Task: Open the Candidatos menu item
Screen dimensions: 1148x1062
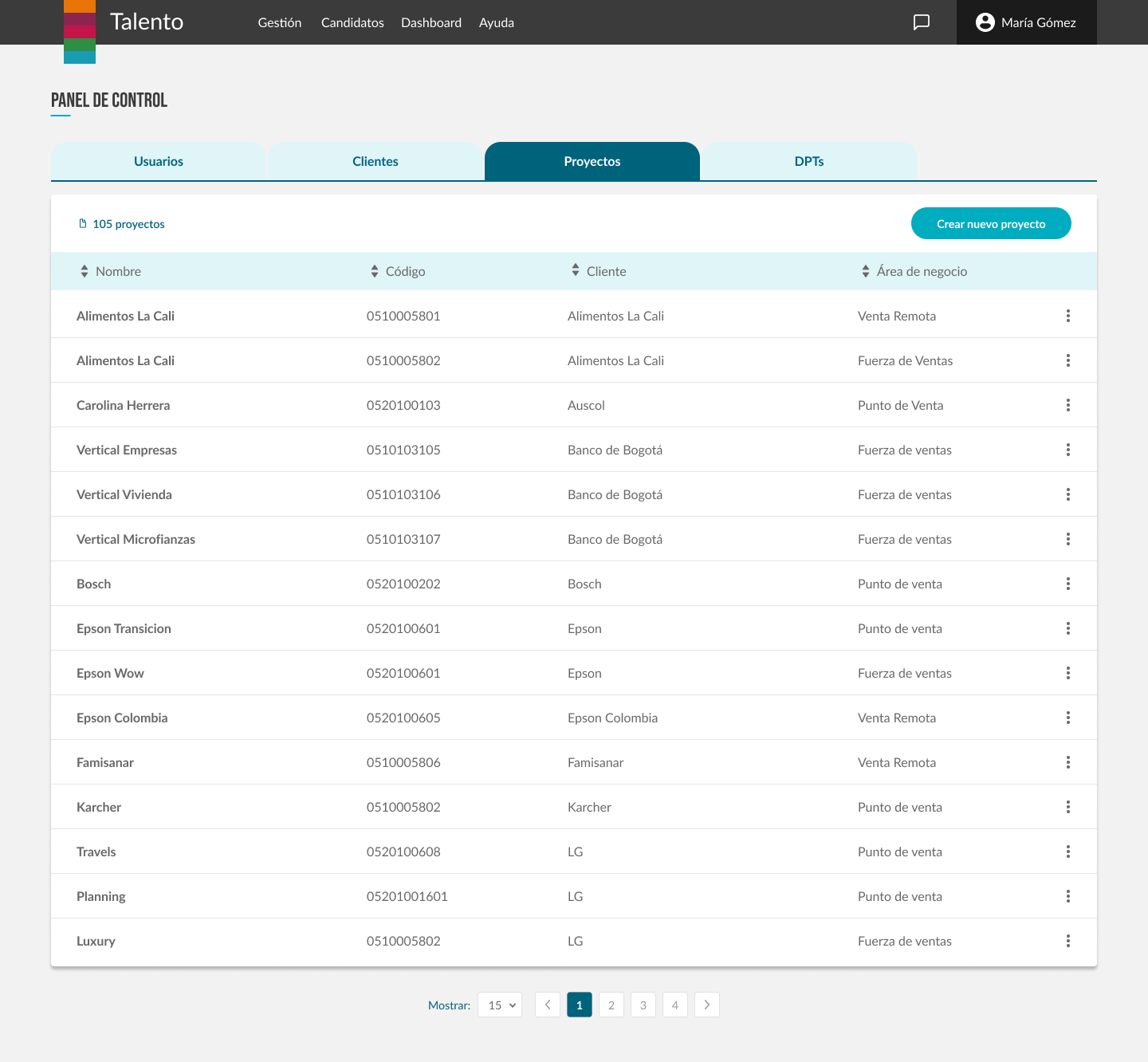Action: click(352, 22)
